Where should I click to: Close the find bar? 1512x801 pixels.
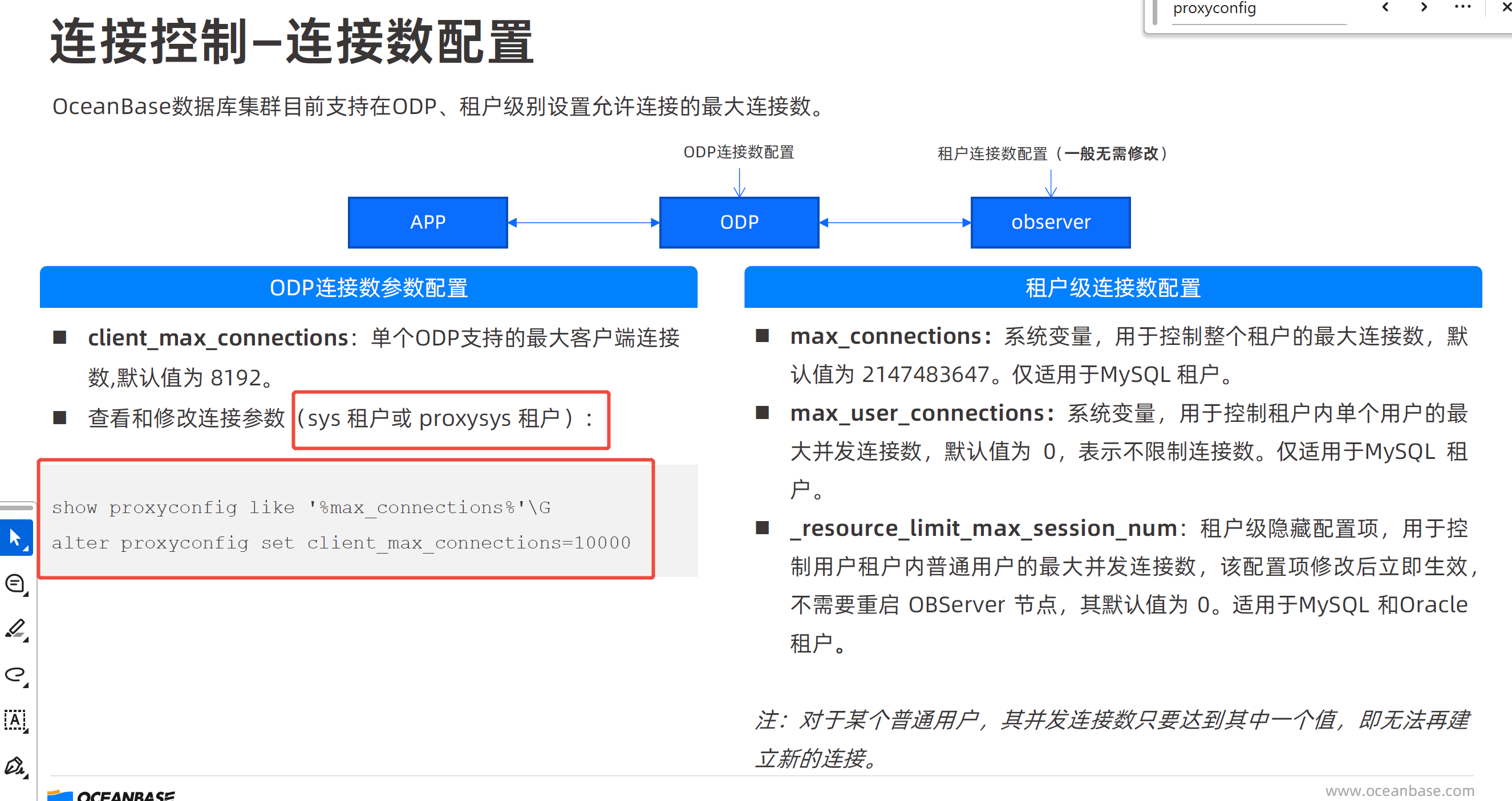tap(1506, 7)
